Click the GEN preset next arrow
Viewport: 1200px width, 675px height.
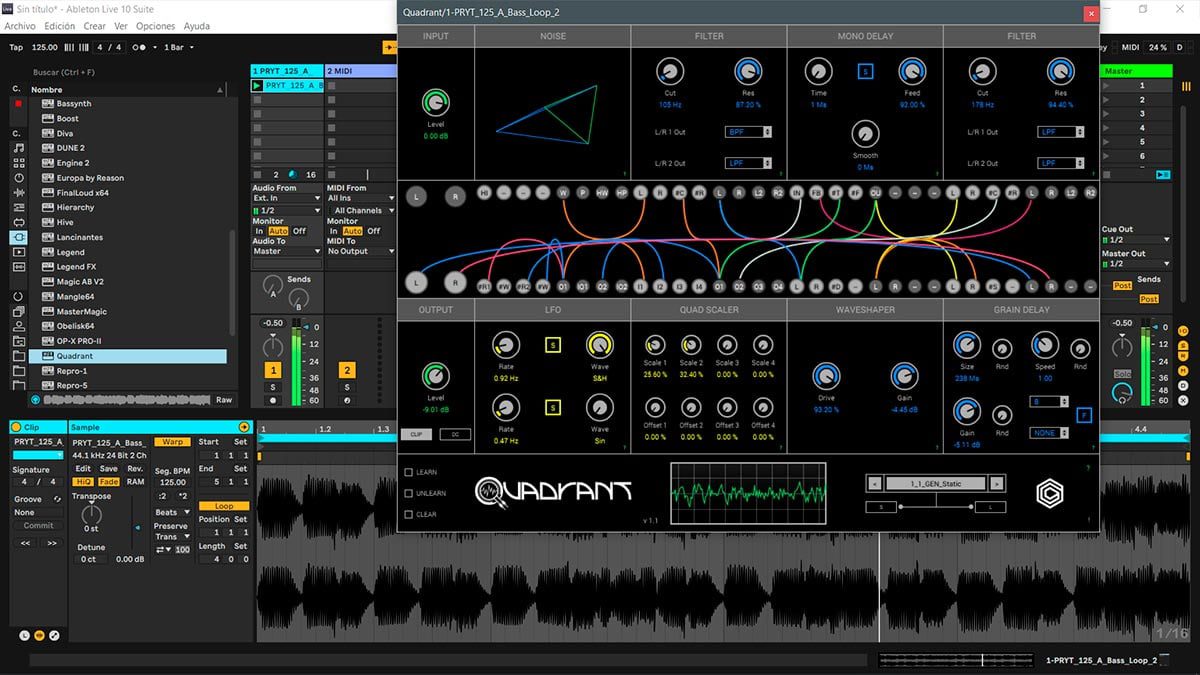996,483
